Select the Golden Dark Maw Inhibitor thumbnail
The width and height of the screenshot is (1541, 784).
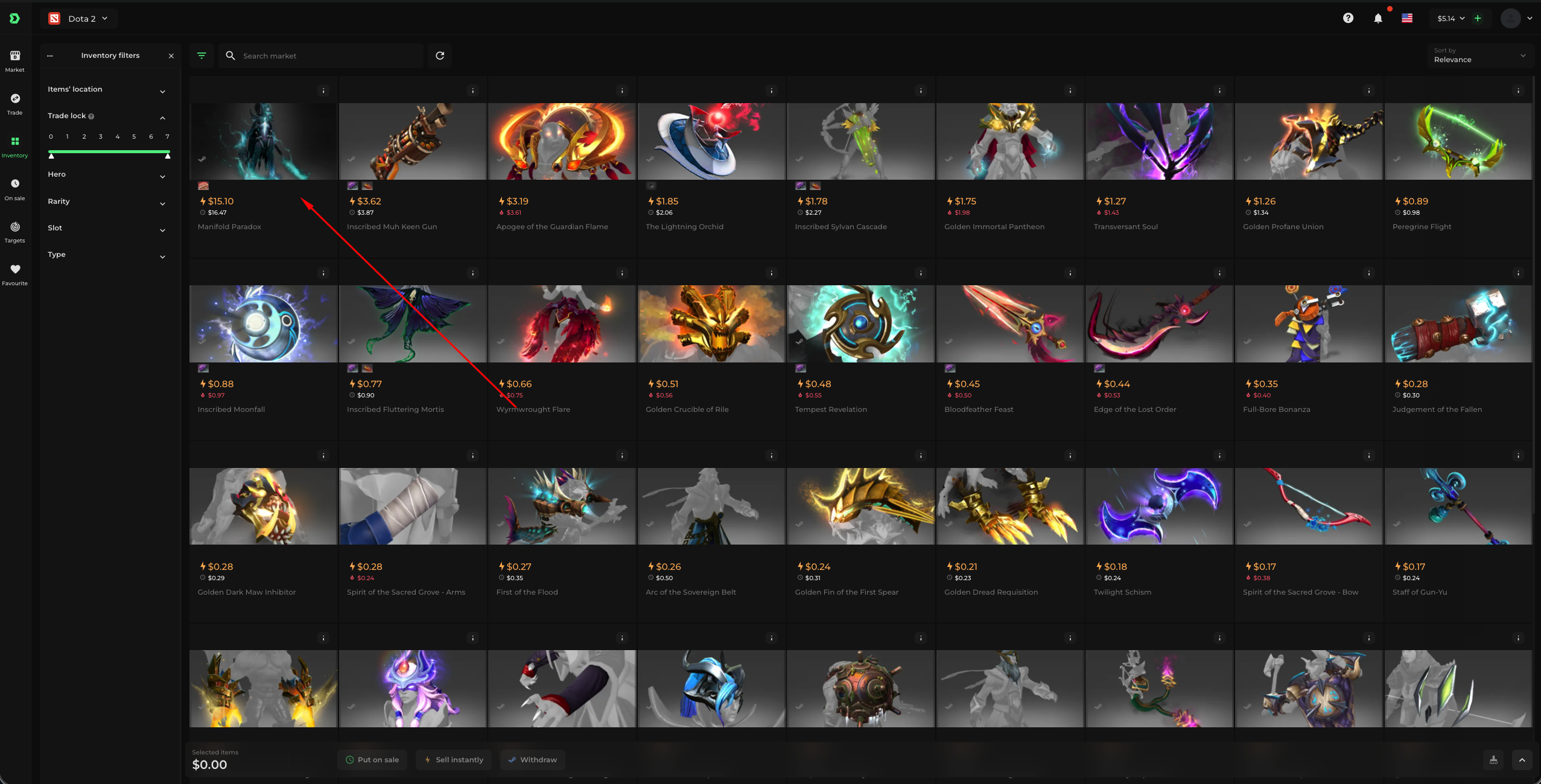coord(263,507)
